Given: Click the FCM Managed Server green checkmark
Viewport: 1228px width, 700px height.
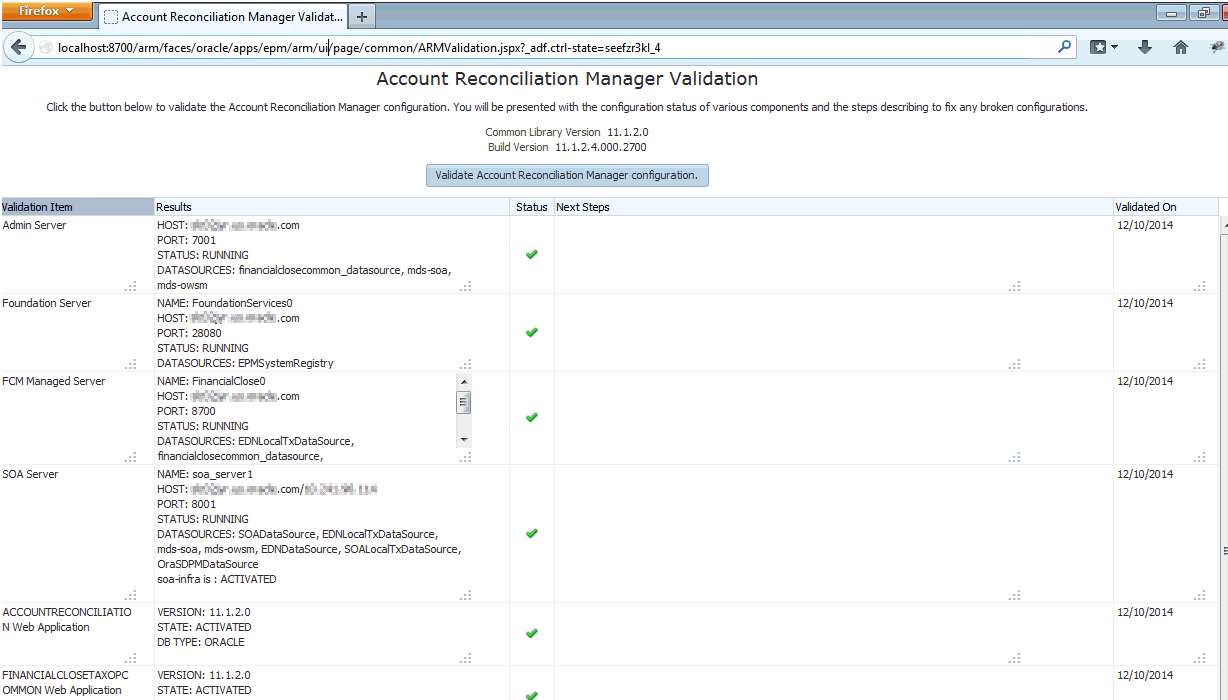Looking at the screenshot, I should click(x=532, y=417).
